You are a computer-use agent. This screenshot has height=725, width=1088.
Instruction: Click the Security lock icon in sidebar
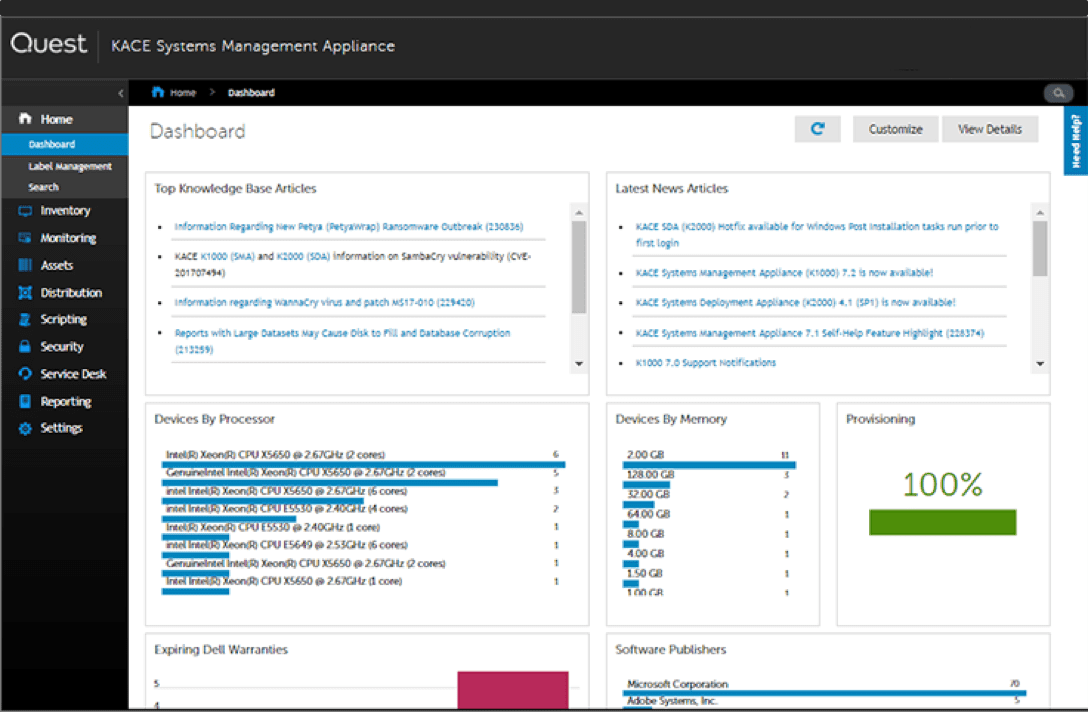pyautogui.click(x=25, y=347)
